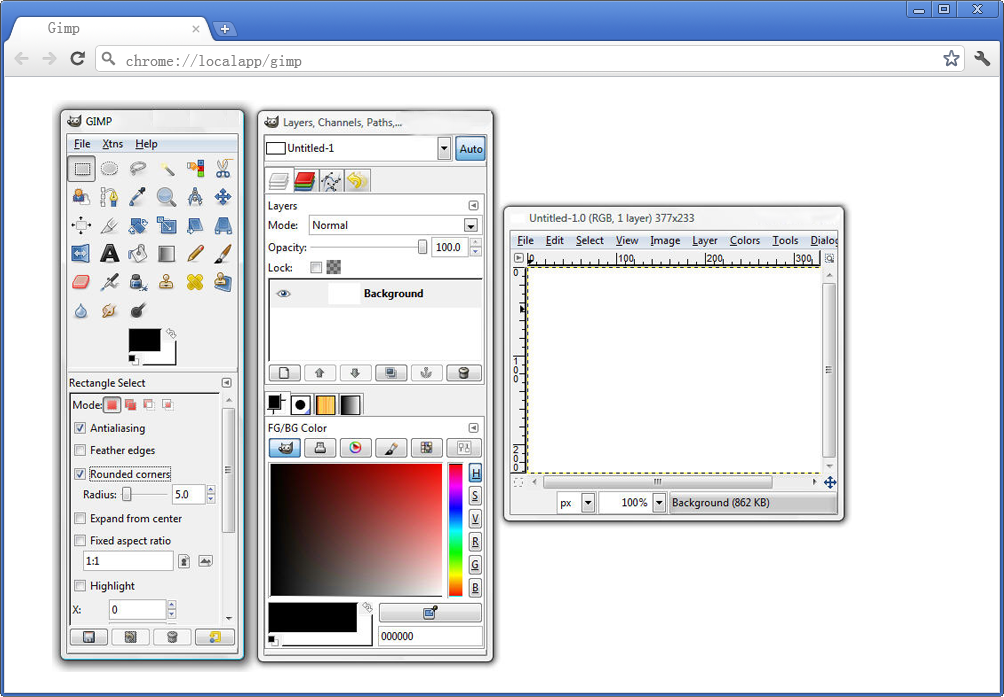This screenshot has height=697, width=1004.
Task: Open the FG/BG Color tab menu arrow
Action: pos(473,428)
